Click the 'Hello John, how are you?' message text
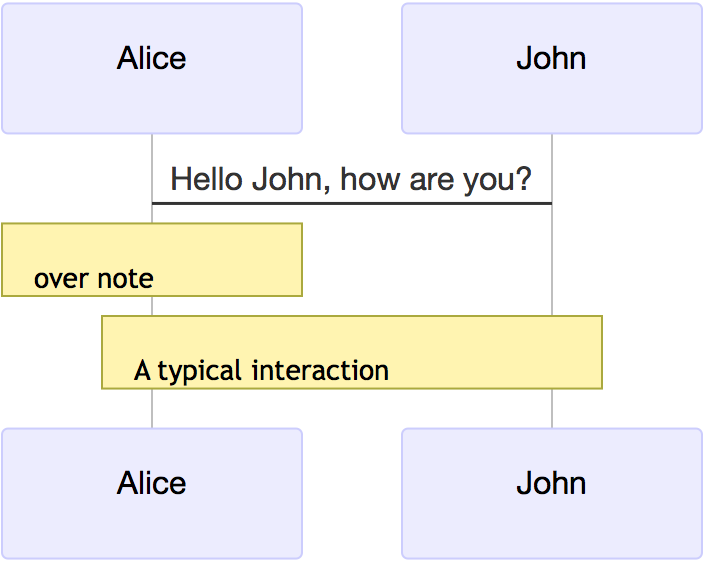Image resolution: width=706 pixels, height=564 pixels. (351, 180)
